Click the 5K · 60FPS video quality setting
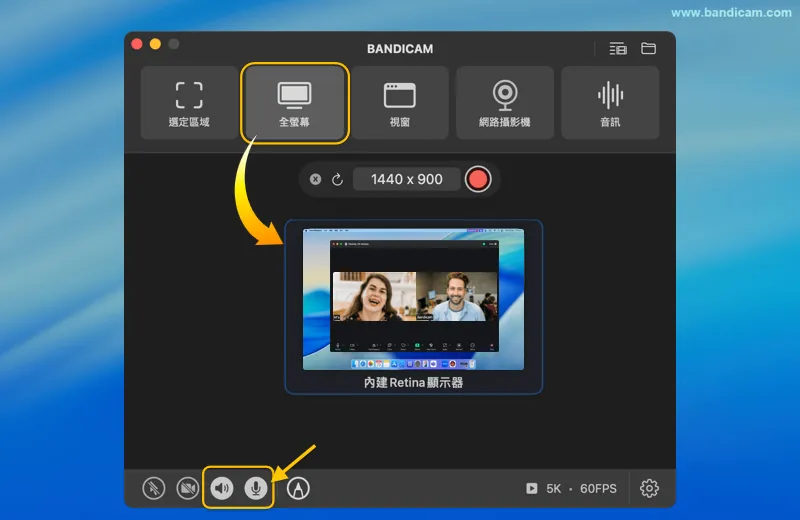The image size is (800, 520). click(x=581, y=488)
